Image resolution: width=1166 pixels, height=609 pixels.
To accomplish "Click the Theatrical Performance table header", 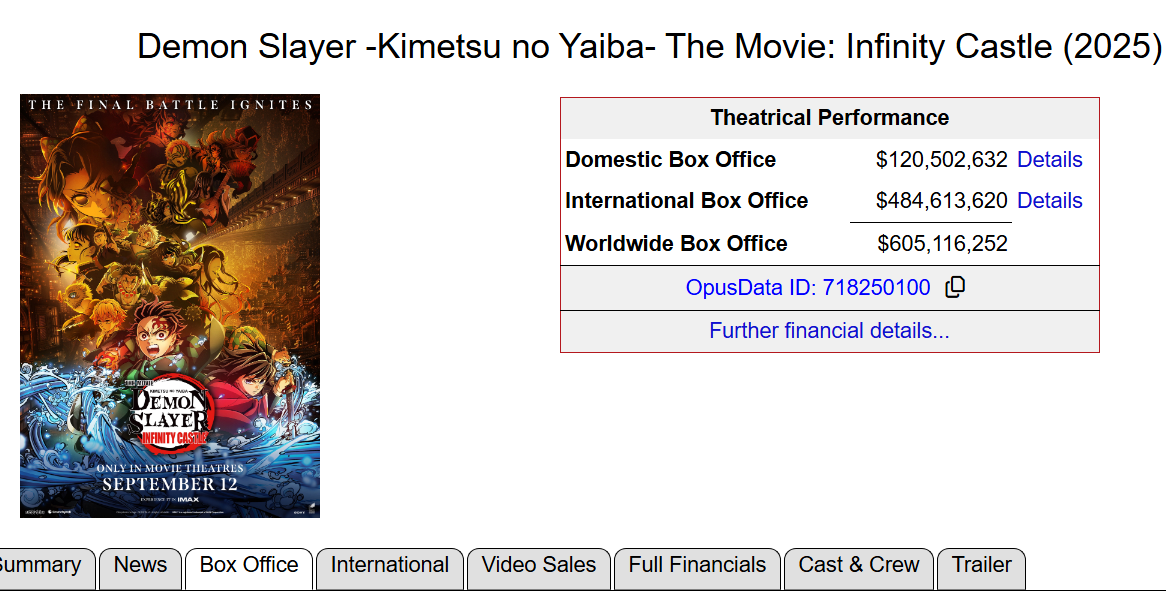I will (x=829, y=118).
